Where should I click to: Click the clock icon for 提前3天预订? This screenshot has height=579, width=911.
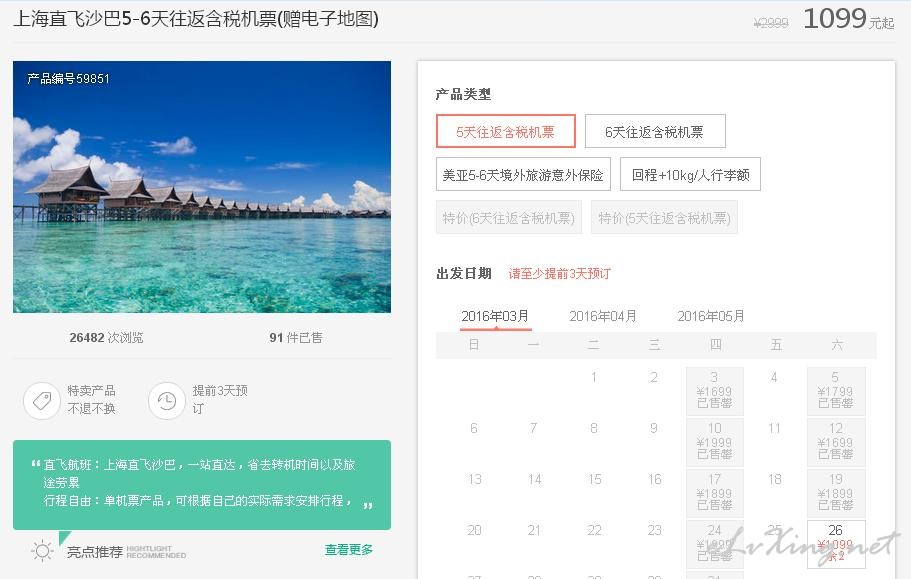point(167,401)
